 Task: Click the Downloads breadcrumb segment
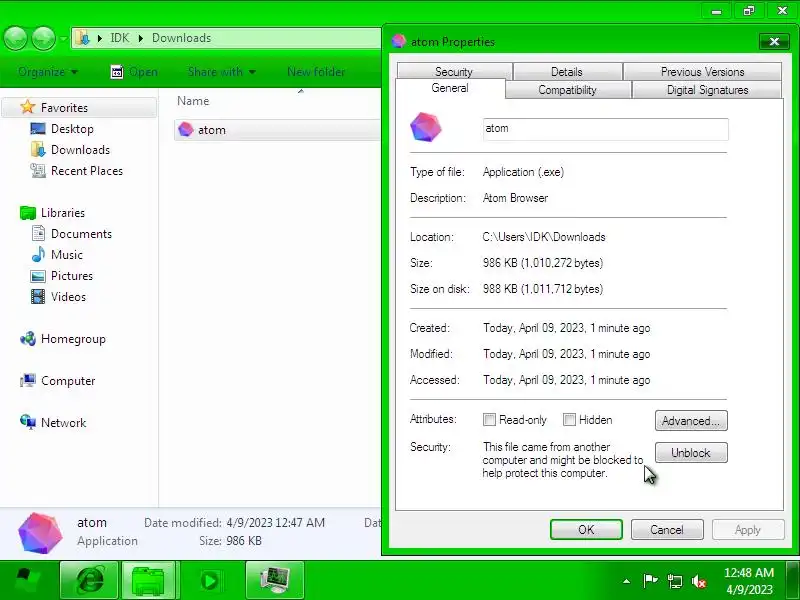[182, 38]
